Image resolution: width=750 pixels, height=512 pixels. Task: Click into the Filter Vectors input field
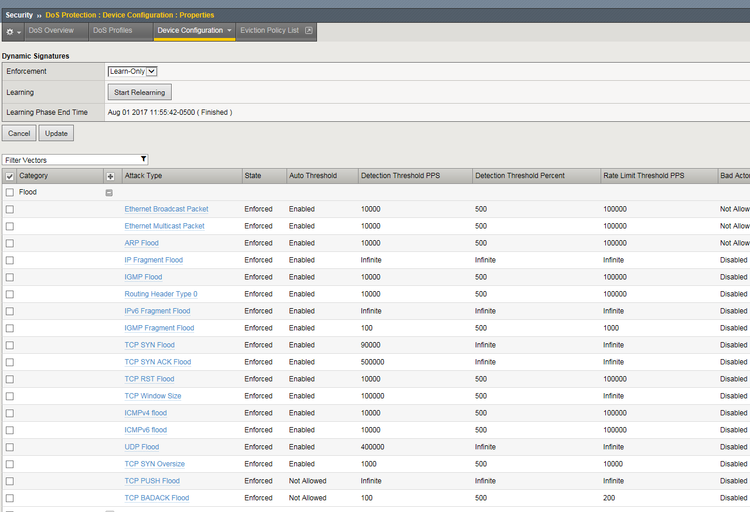pyautogui.click(x=70, y=159)
